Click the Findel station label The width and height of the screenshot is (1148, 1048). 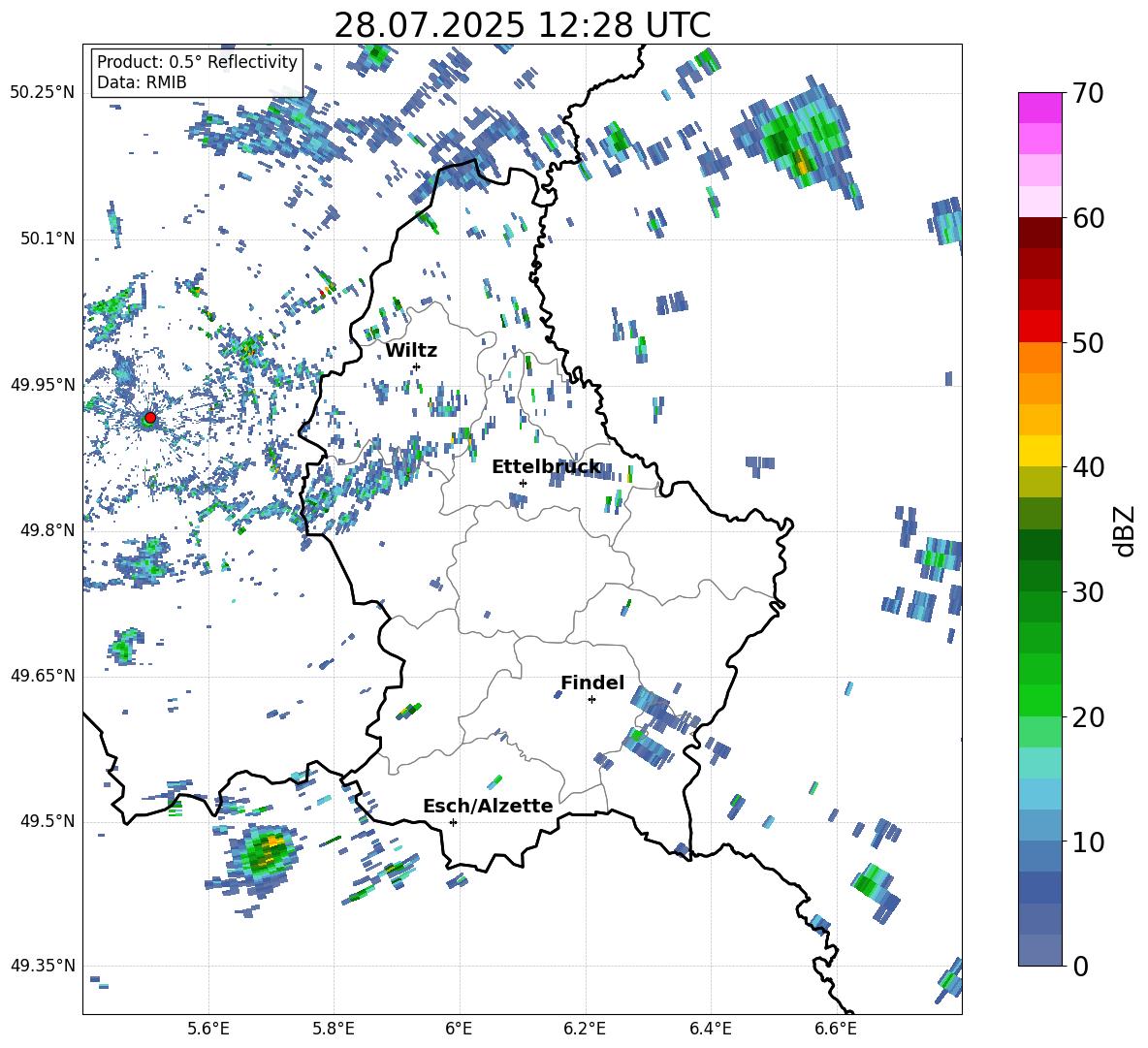(592, 683)
